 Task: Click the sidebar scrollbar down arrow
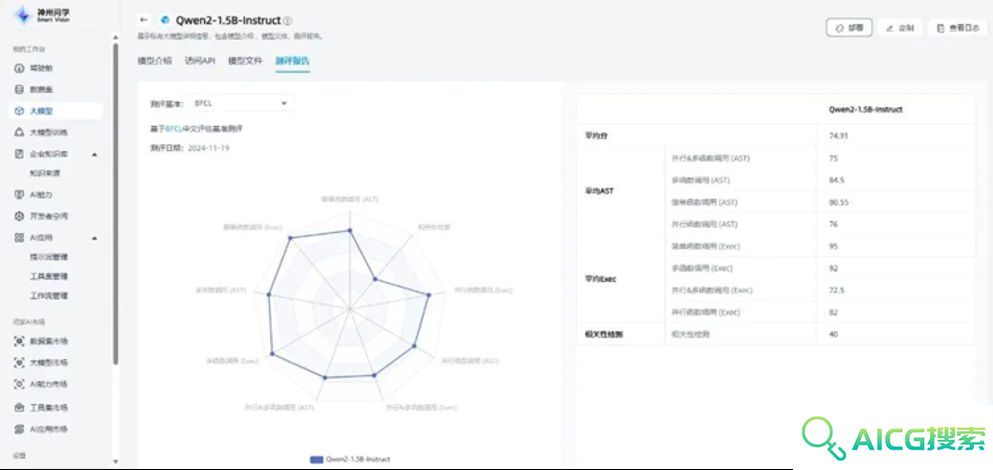(115, 461)
